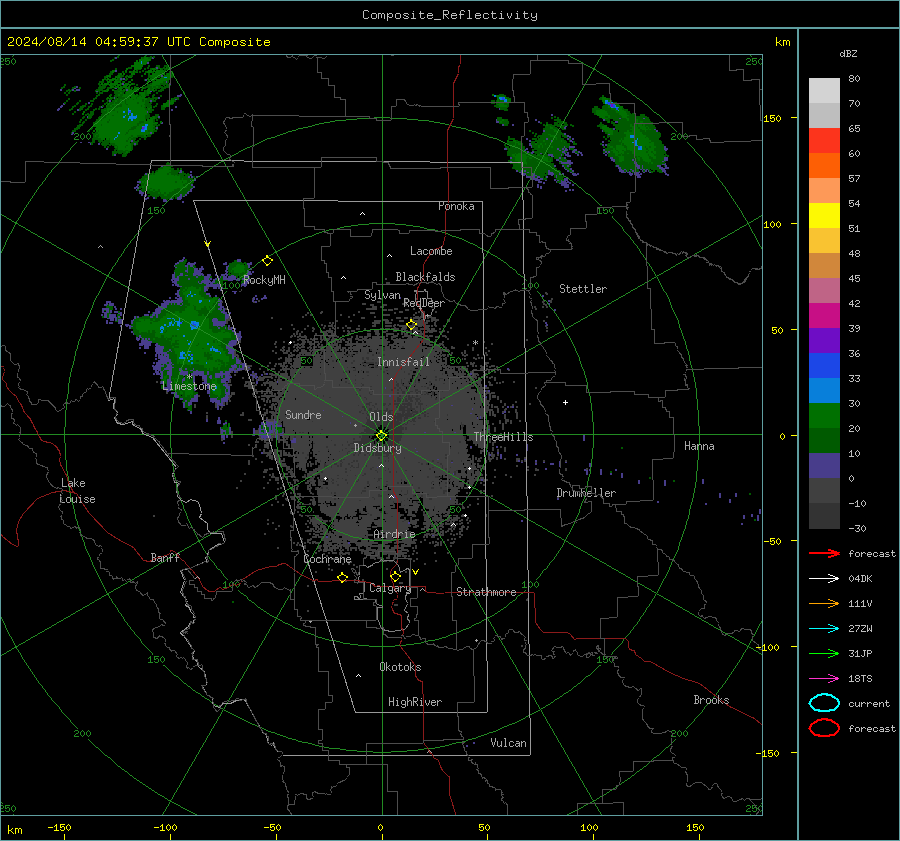This screenshot has width=900, height=841.
Task: Click the Sylvan map label
Action: pyautogui.click(x=382, y=295)
